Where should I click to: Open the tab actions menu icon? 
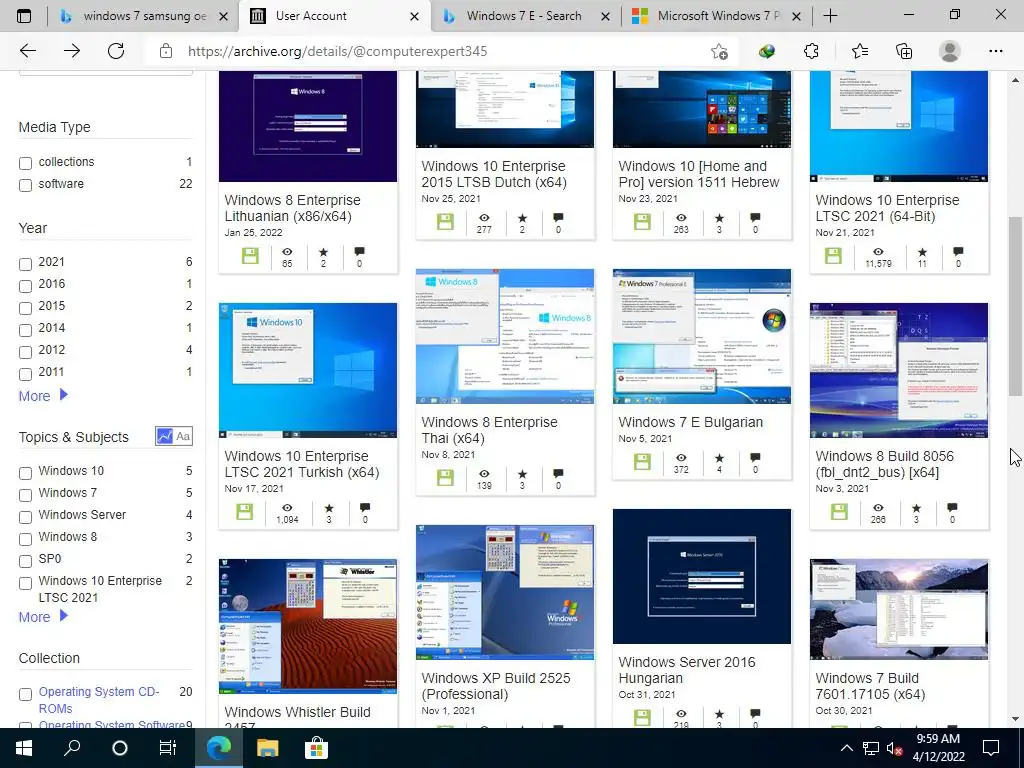(x=24, y=16)
